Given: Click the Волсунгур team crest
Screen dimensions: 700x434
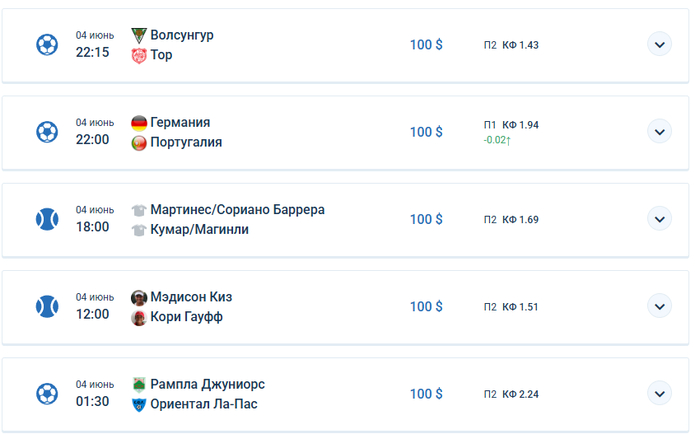Looking at the screenshot, I should click(139, 35).
